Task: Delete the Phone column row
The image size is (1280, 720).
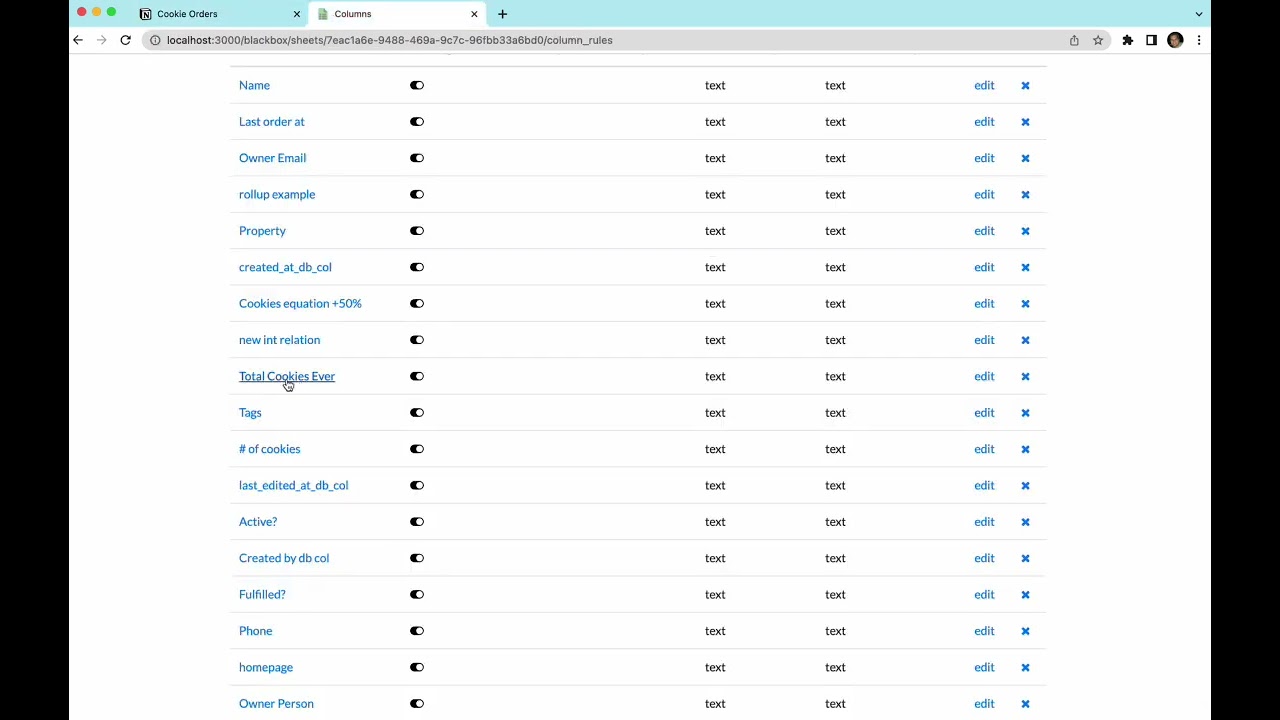Action: point(1025,631)
